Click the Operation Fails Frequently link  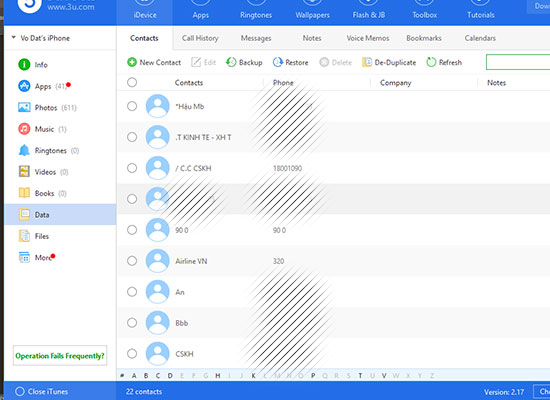coord(60,356)
